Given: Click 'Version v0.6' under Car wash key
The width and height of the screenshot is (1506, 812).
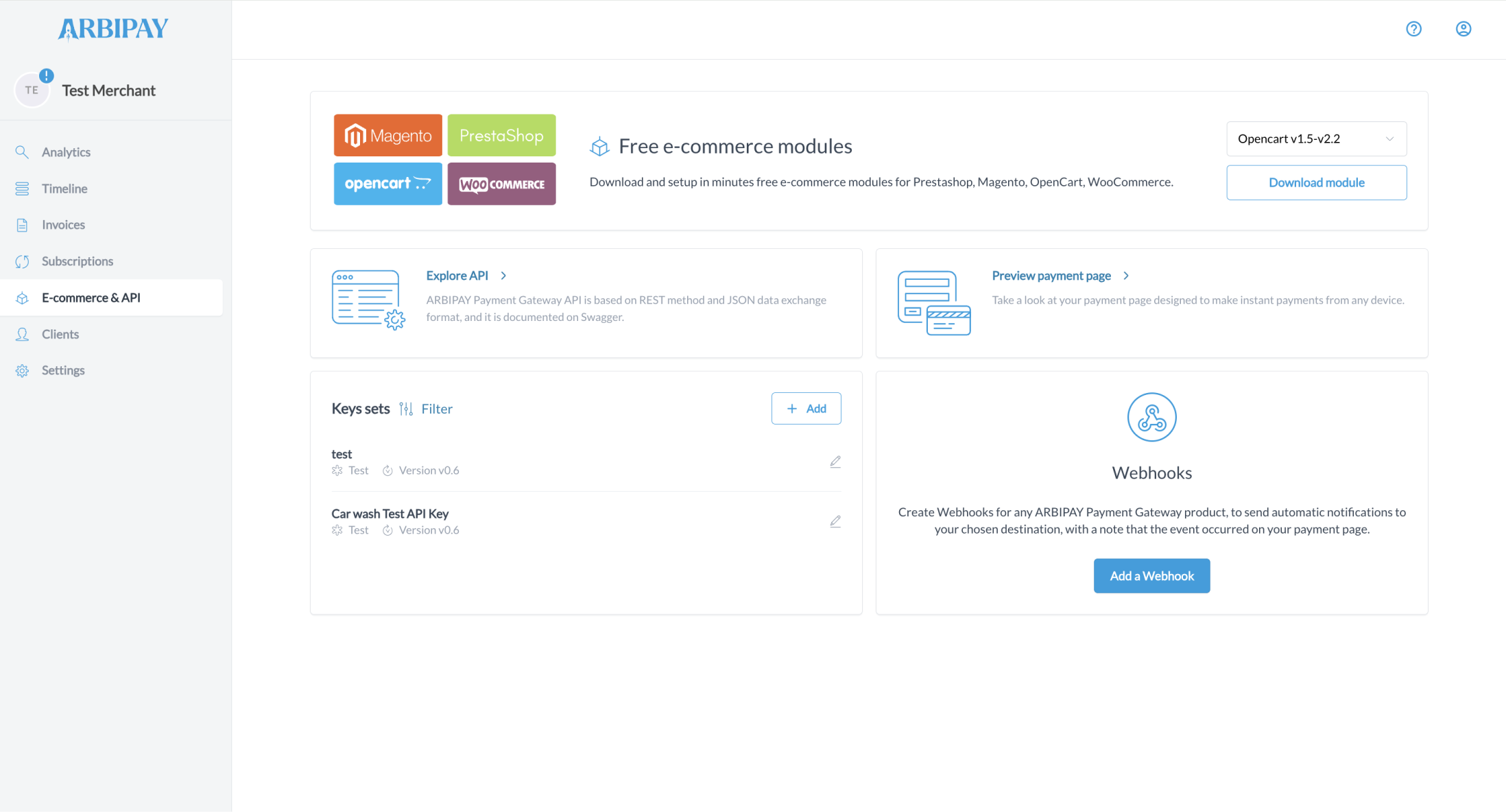Looking at the screenshot, I should pyautogui.click(x=429, y=530).
